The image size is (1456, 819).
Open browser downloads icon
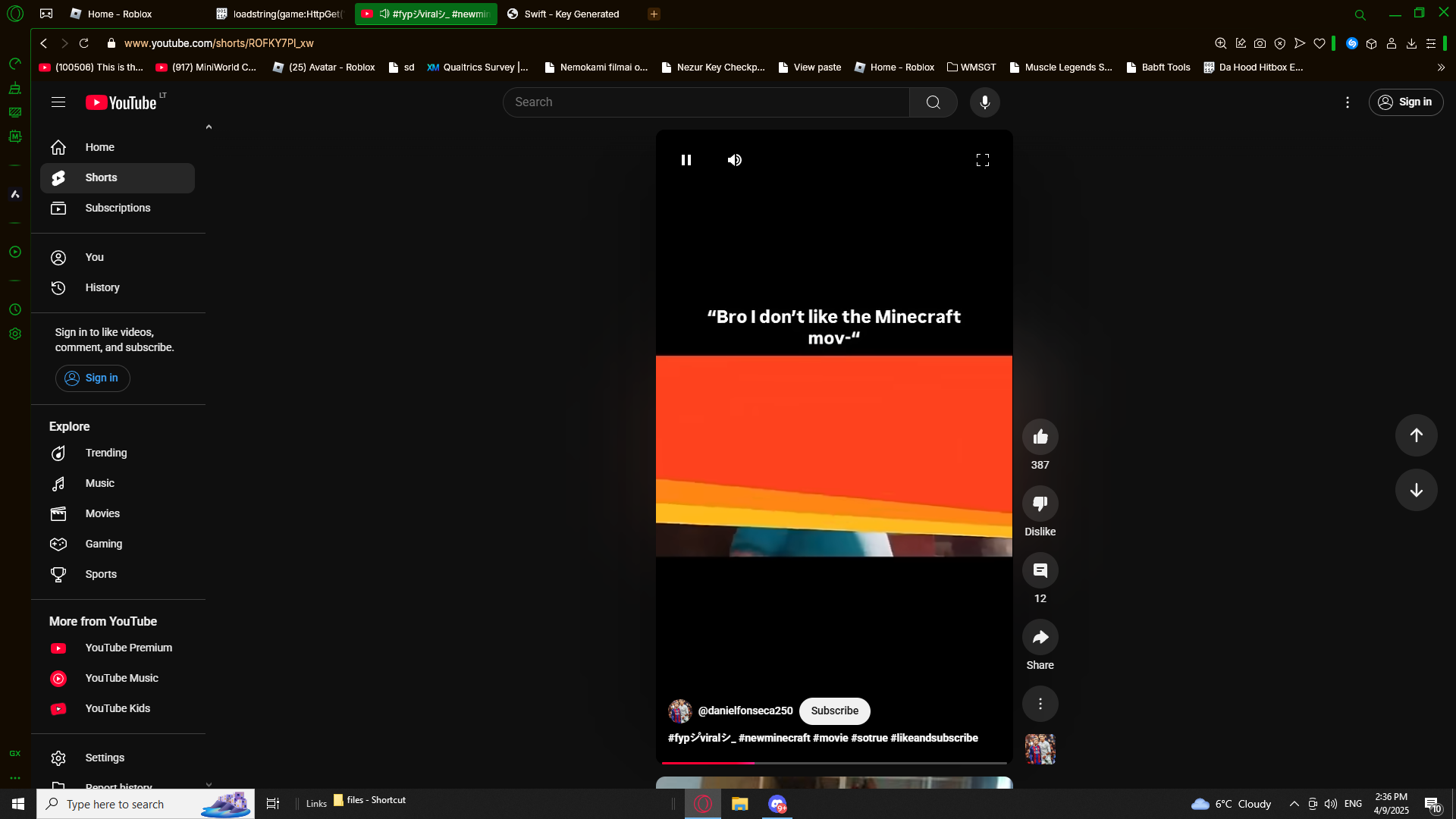[1411, 43]
